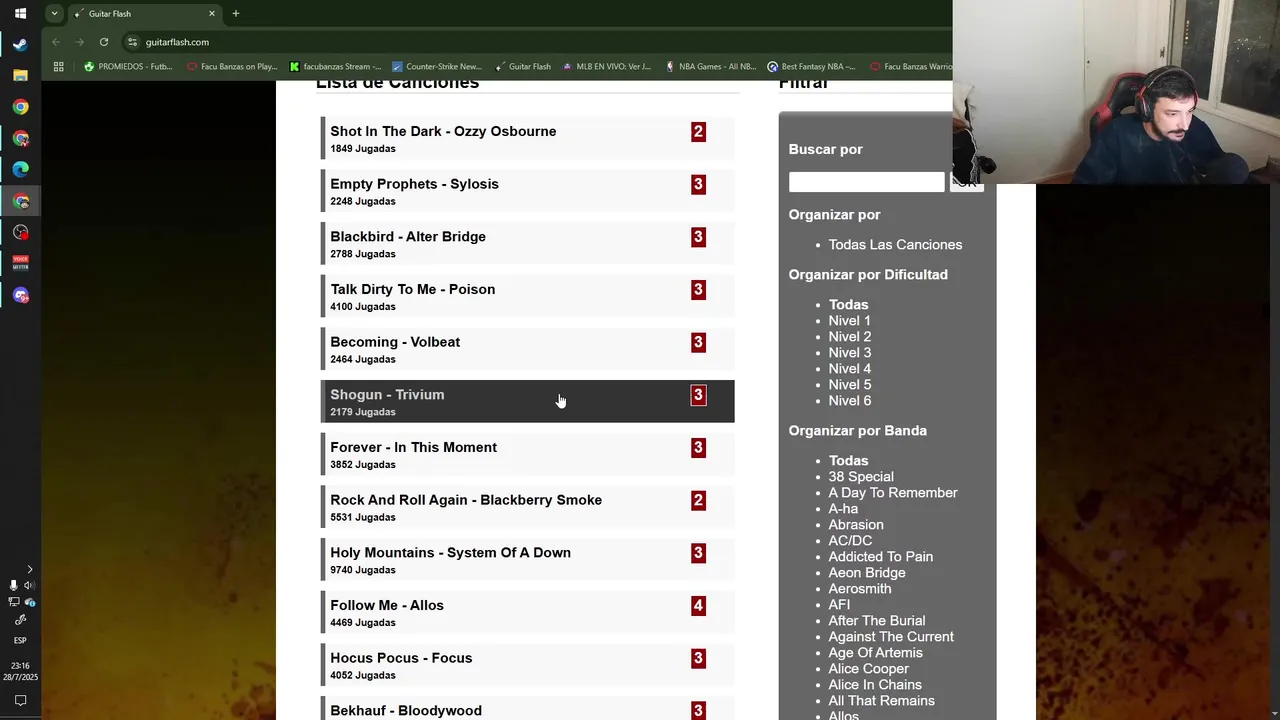Select Blackbird - Alter Bridge song
This screenshot has height=720, width=1280.
[527, 244]
